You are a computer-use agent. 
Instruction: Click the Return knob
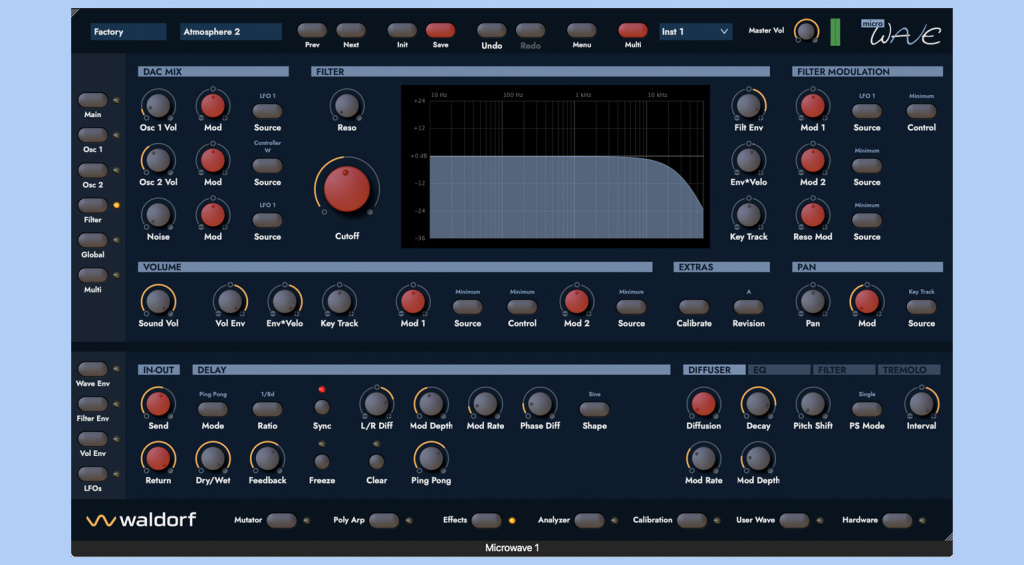click(x=158, y=459)
